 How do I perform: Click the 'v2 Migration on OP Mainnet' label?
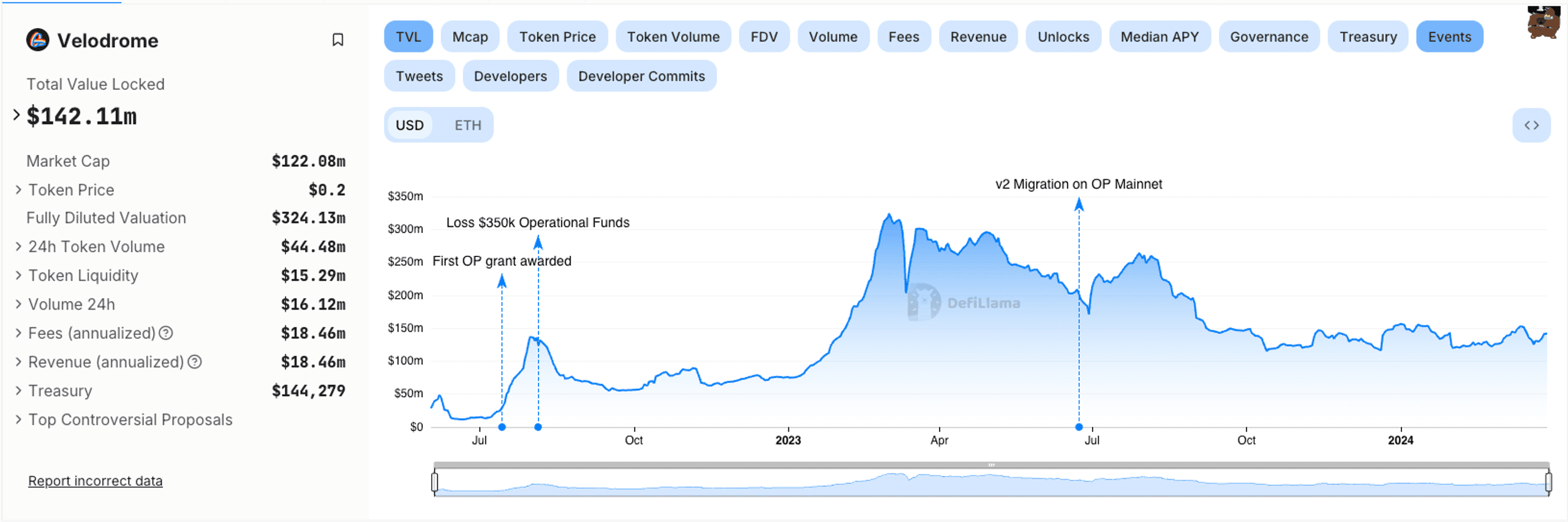pos(1079,184)
